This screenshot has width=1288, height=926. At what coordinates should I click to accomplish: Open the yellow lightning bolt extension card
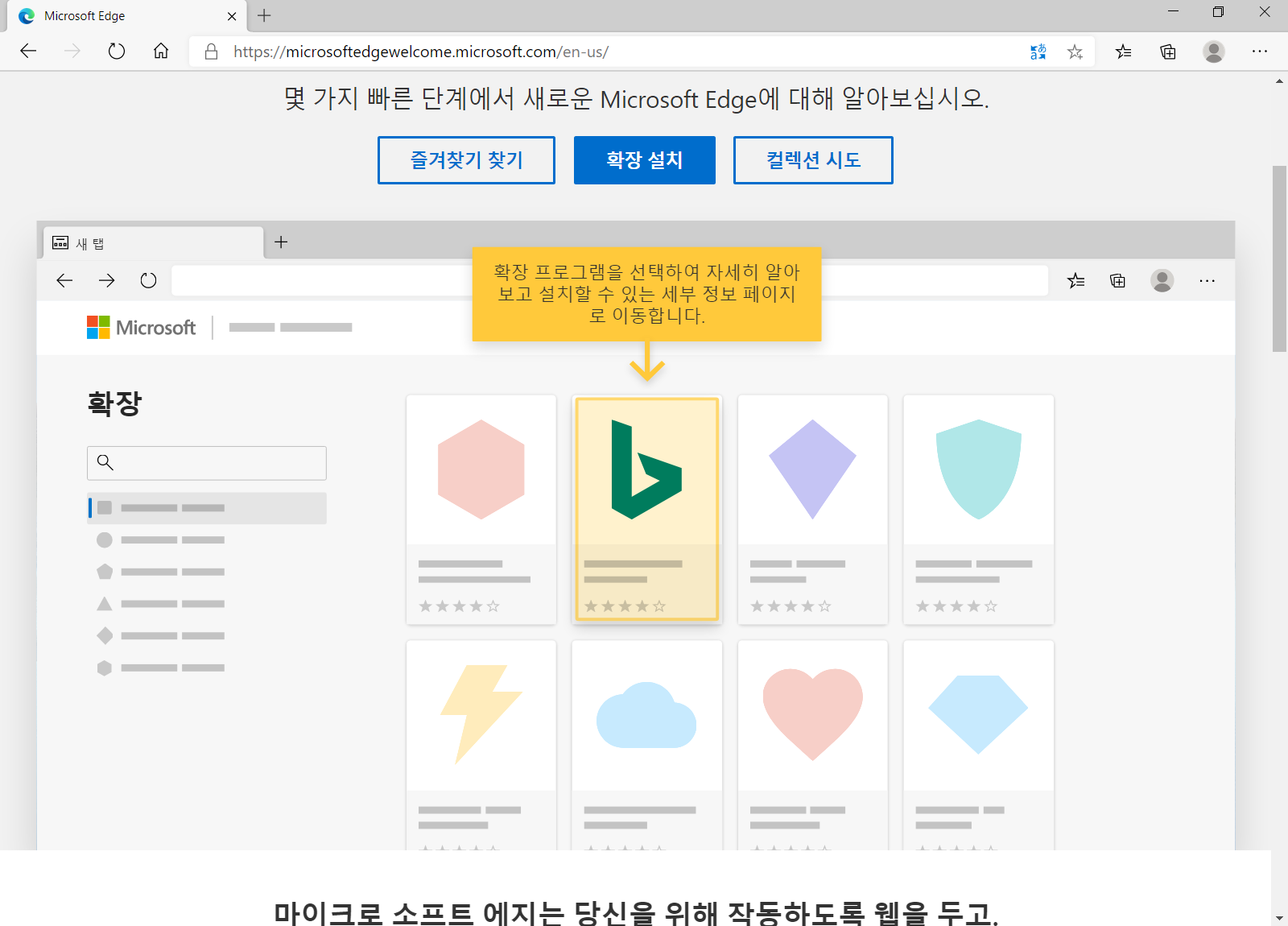[x=481, y=745]
